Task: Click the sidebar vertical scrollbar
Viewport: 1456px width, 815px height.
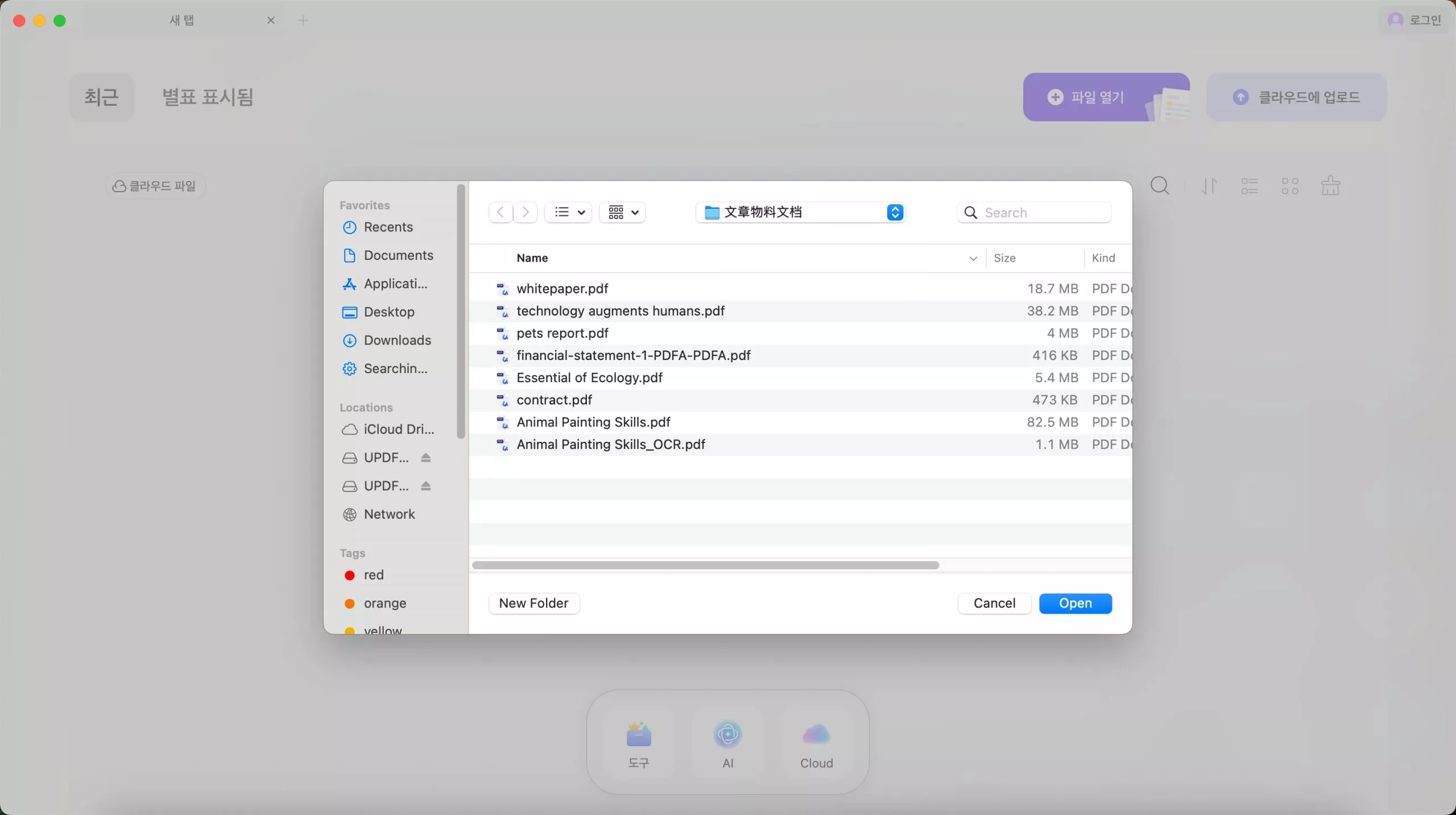Action: pyautogui.click(x=461, y=312)
